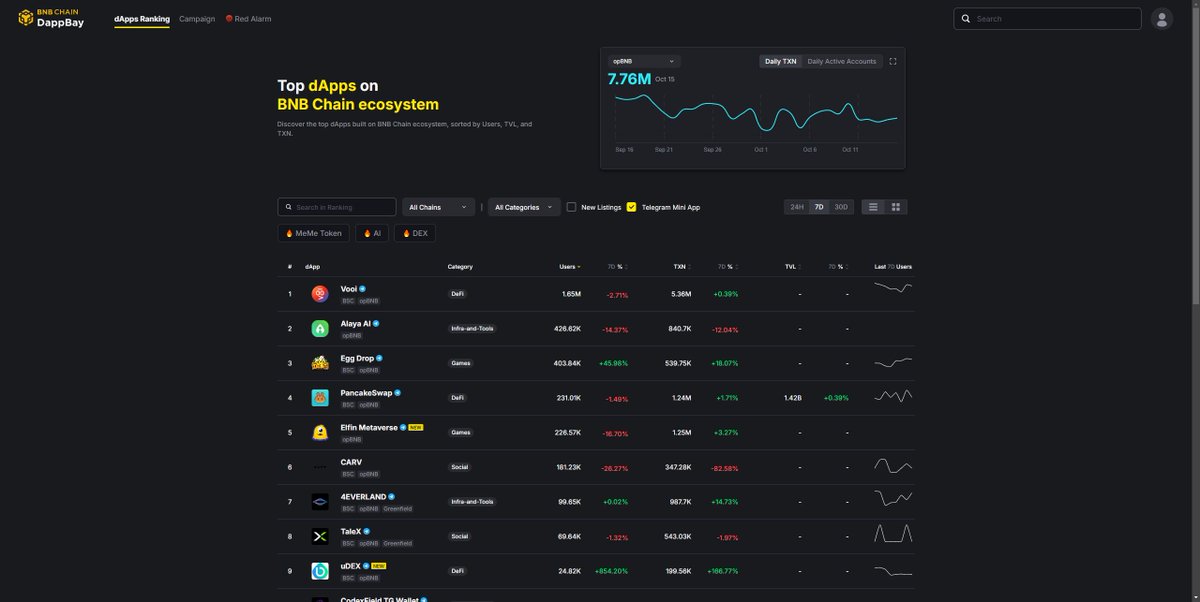Uncheck the Telegram Mini App checkbox

pos(631,207)
